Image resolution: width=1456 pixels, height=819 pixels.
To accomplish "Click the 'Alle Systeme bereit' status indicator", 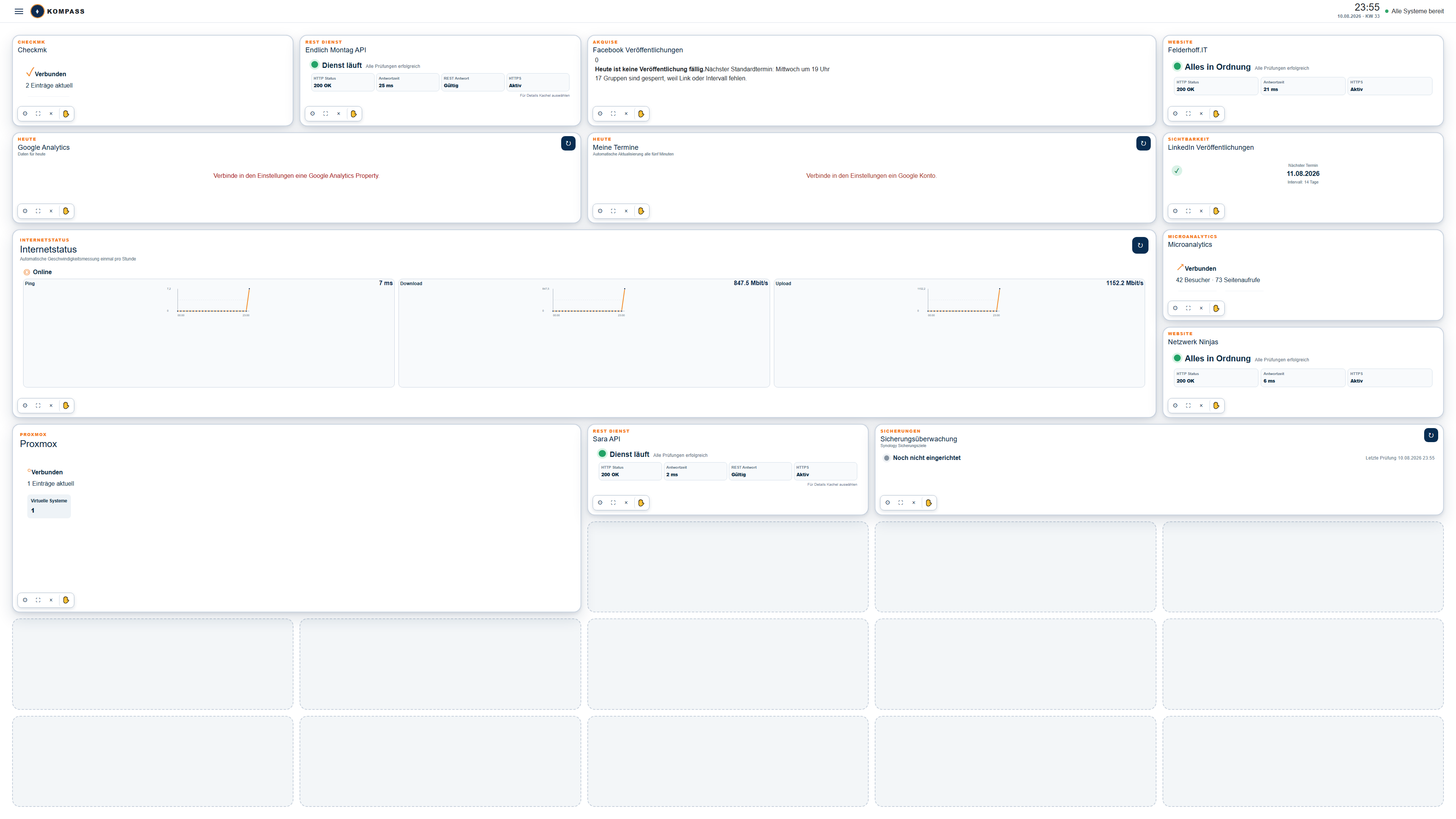I will [x=1414, y=11].
